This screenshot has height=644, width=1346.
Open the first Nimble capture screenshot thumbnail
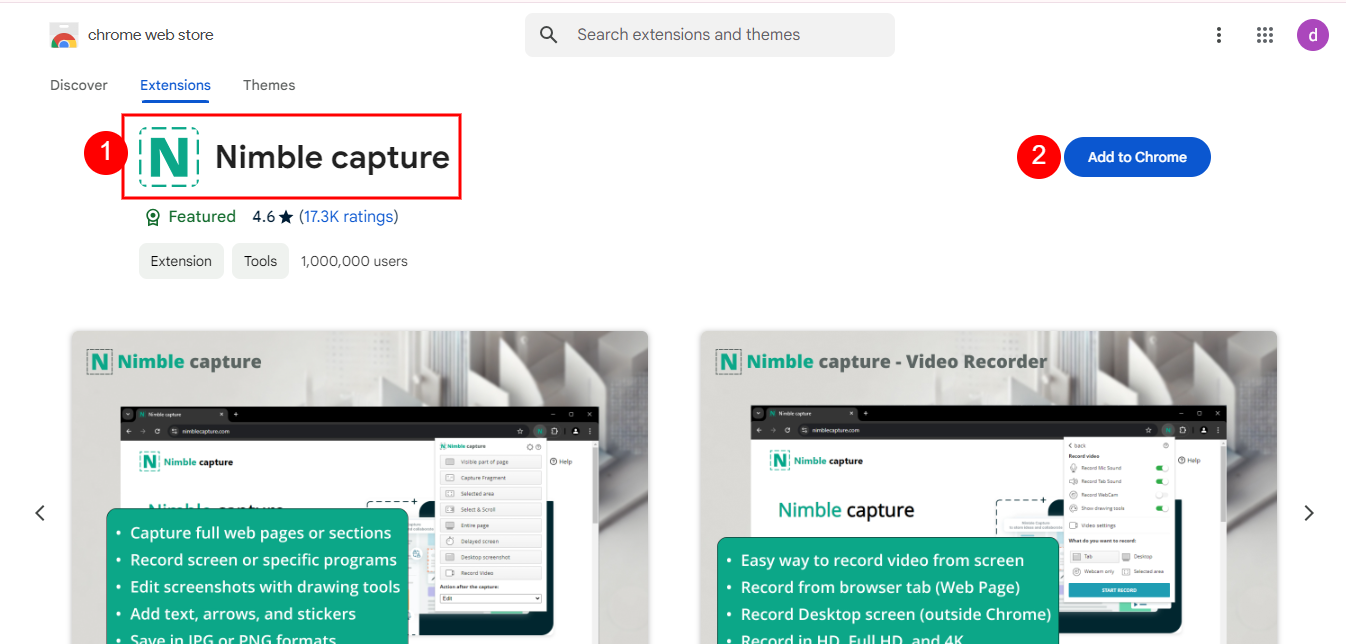point(360,488)
